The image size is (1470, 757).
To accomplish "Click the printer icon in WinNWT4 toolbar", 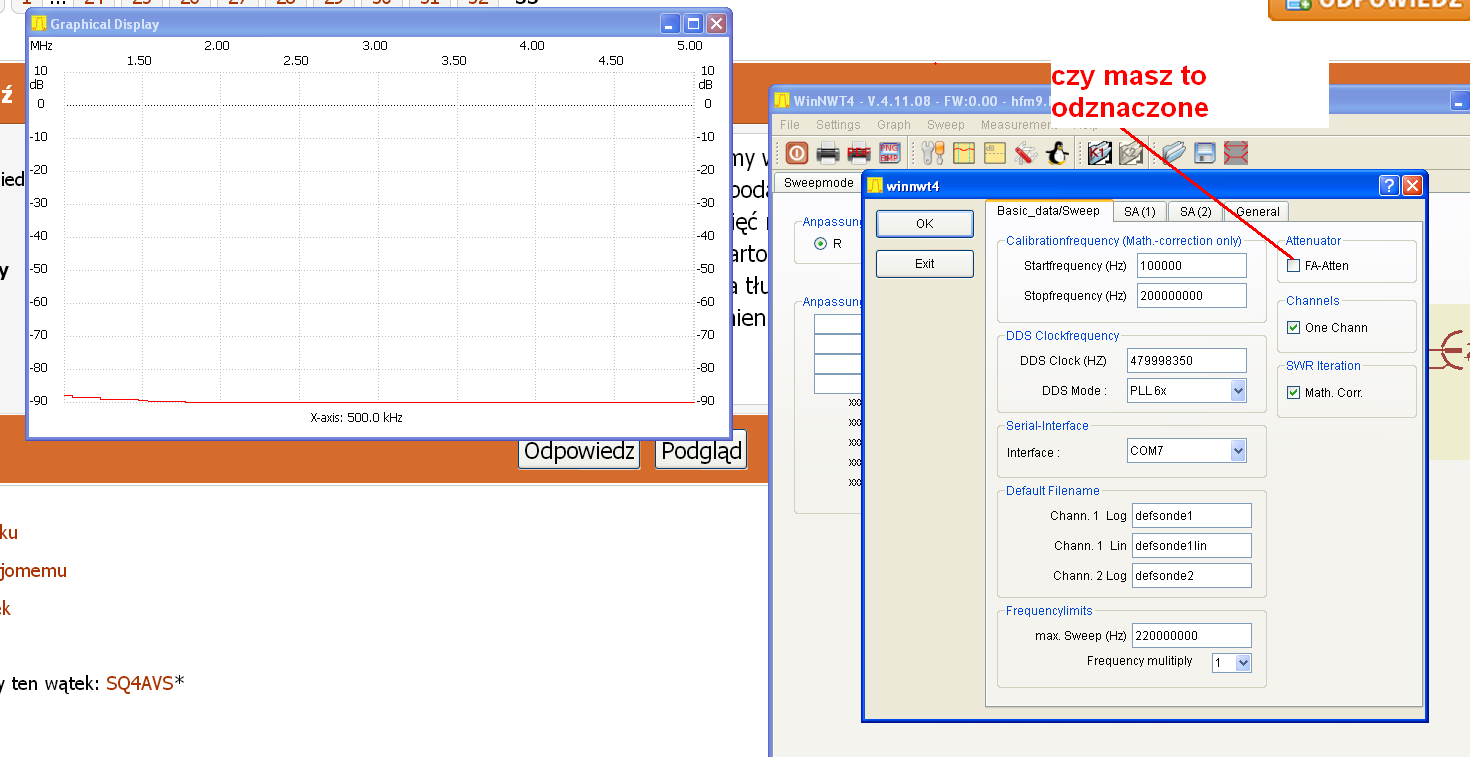I will [828, 153].
